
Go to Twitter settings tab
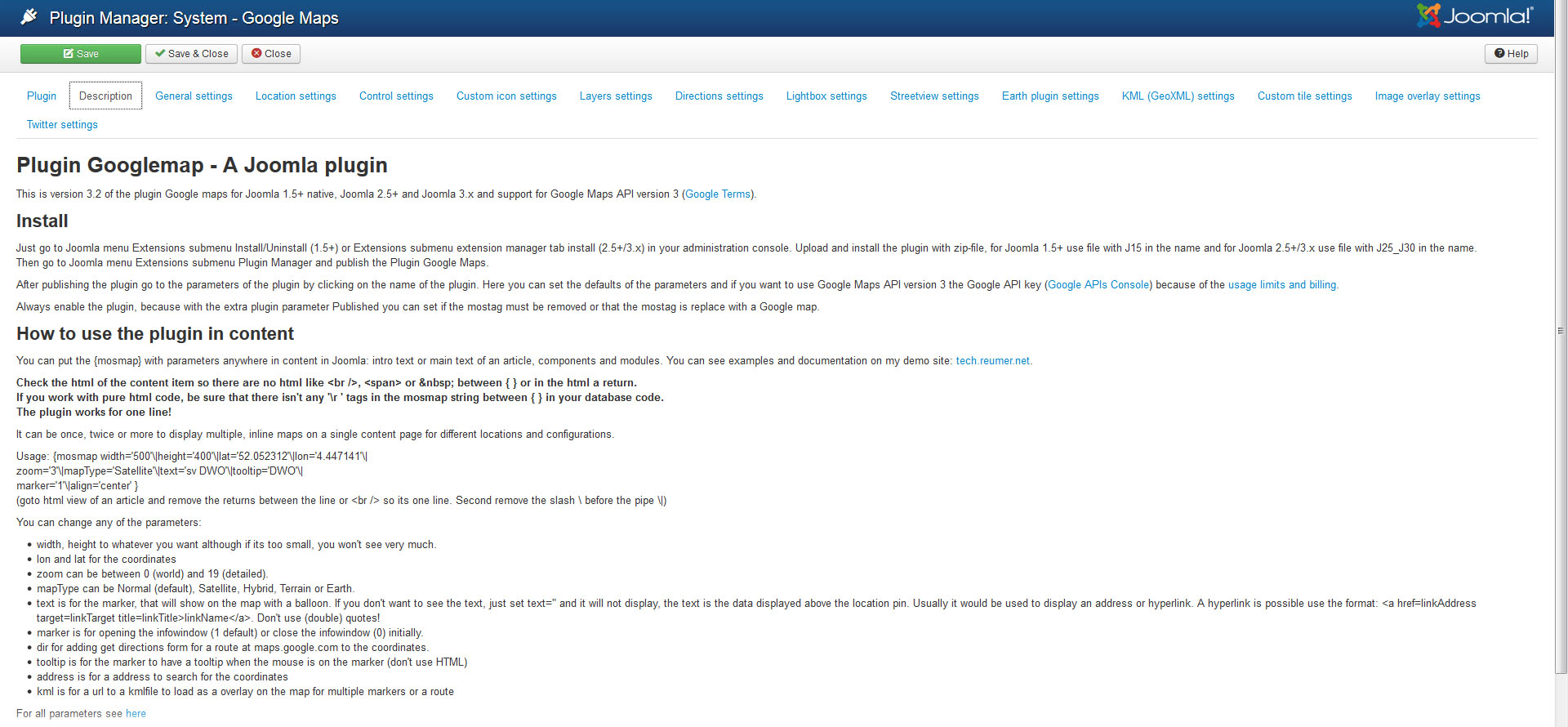click(x=62, y=124)
